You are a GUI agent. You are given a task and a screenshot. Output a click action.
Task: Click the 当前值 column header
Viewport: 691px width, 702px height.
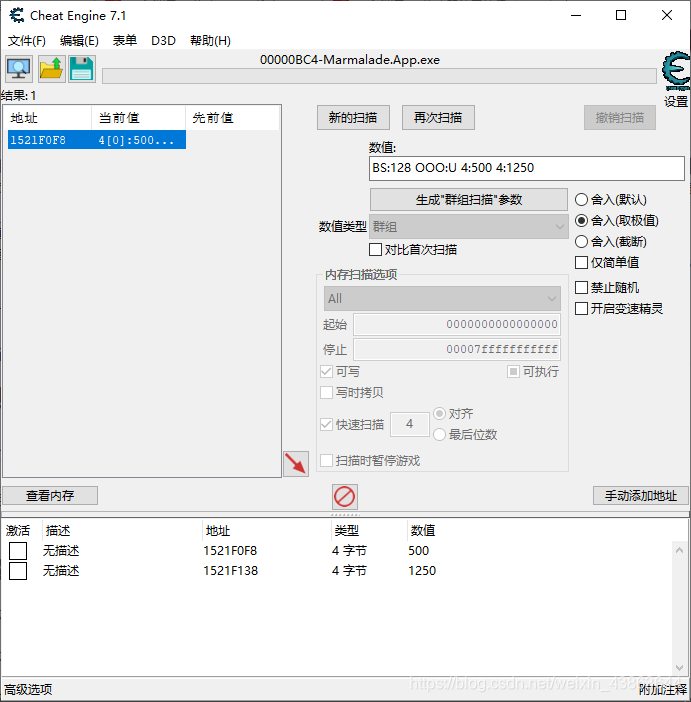tap(138, 118)
